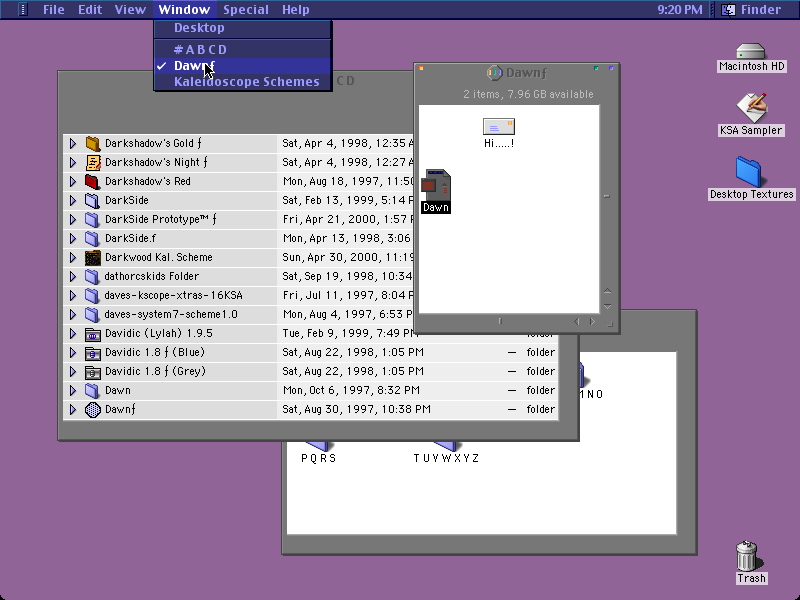This screenshot has width=800, height=600.
Task: Expand the Davidic (Lylah) 1.9.5 triangle
Action: click(73, 334)
